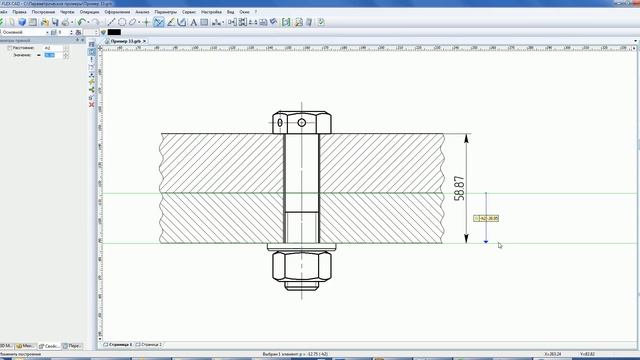
Task: Click the layer number stepper in toolbar
Action: pos(72,32)
